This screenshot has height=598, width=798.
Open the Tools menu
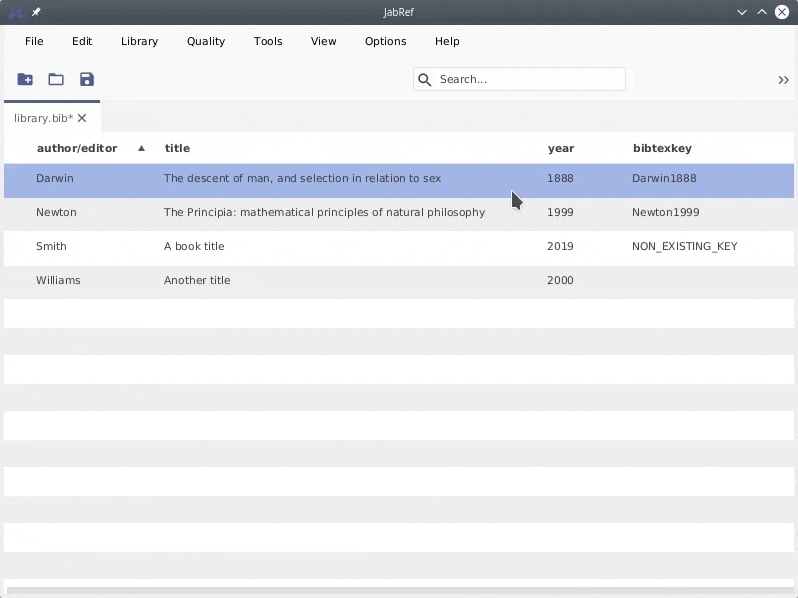[268, 42]
